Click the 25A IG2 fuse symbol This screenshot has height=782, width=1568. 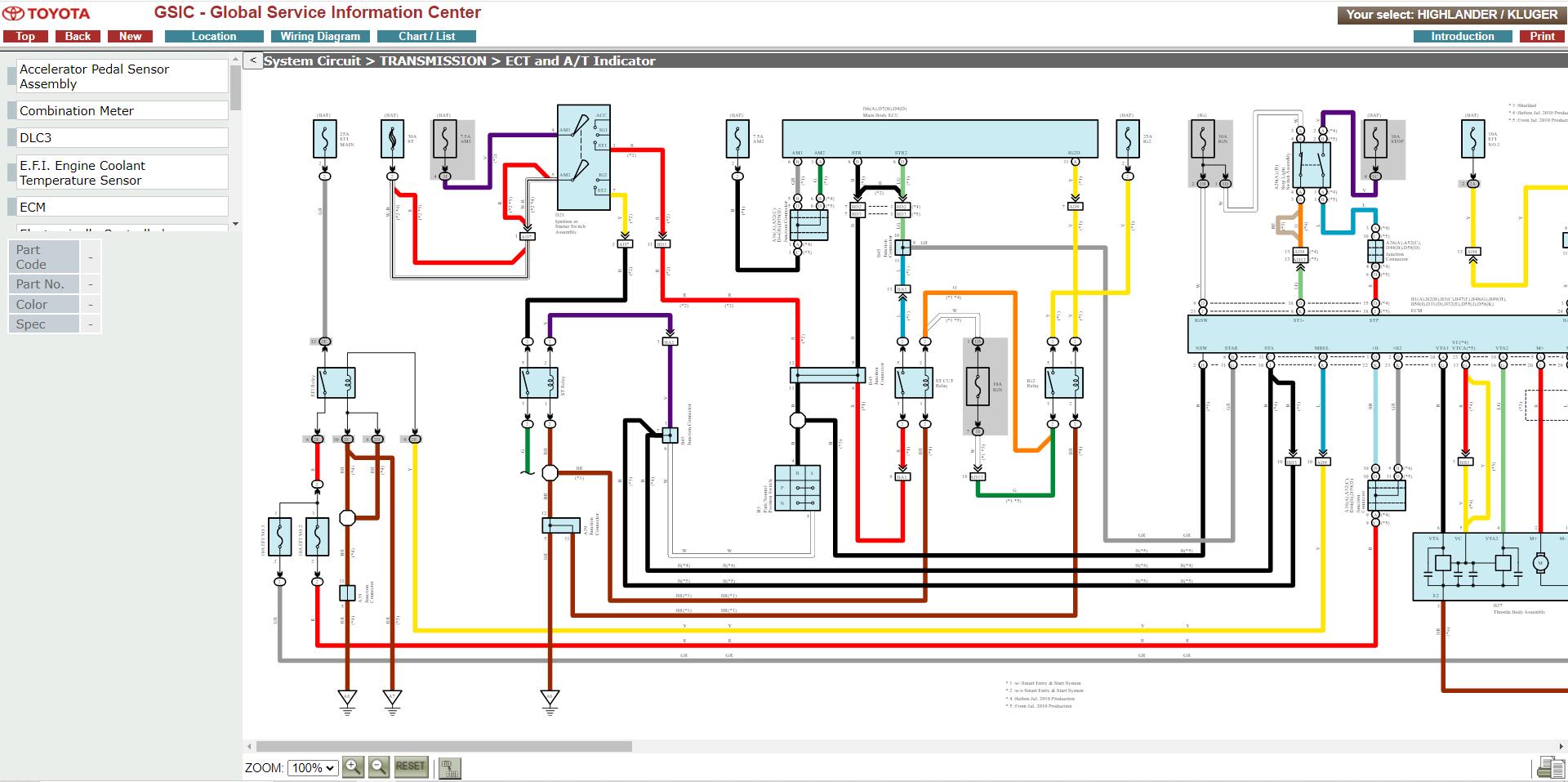coord(1128,139)
